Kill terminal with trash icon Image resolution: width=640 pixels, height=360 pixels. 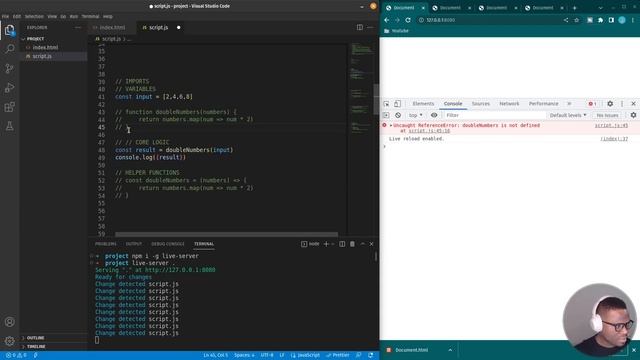point(352,244)
